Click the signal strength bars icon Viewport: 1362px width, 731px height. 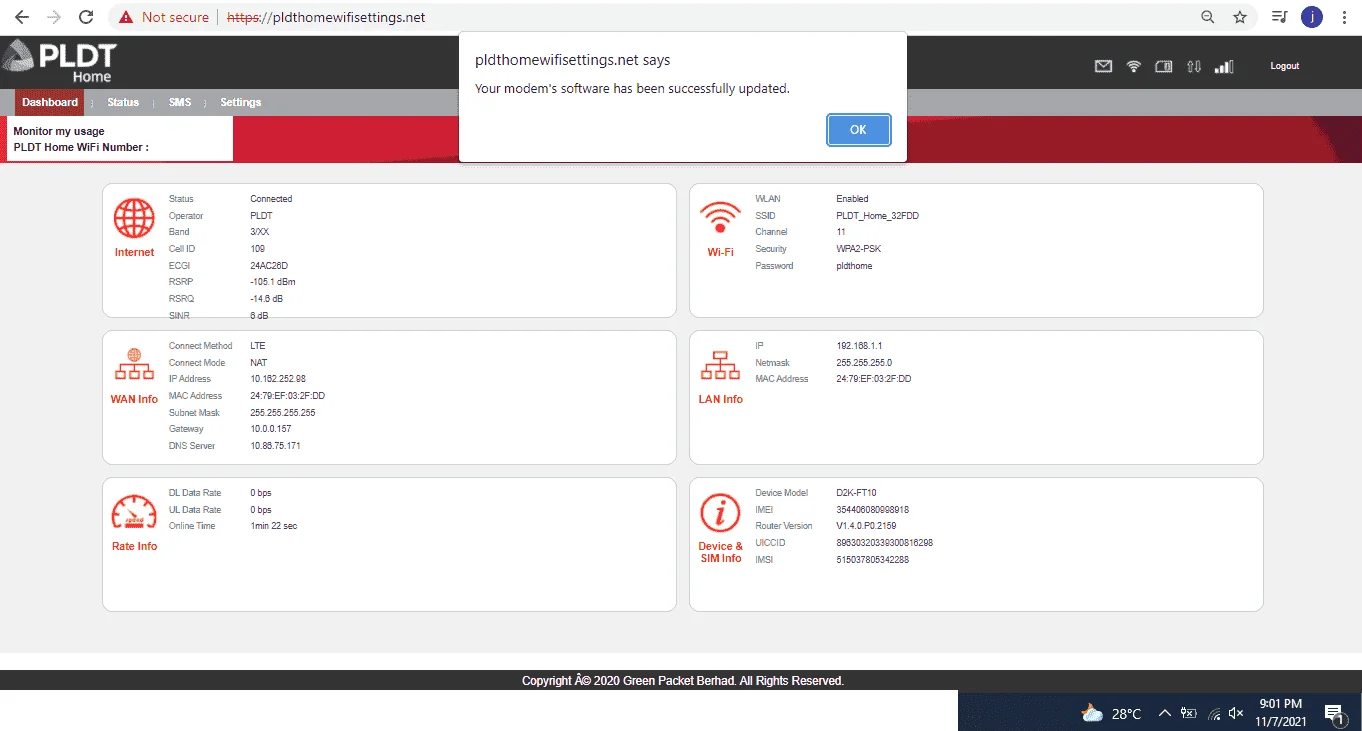pyautogui.click(x=1224, y=67)
